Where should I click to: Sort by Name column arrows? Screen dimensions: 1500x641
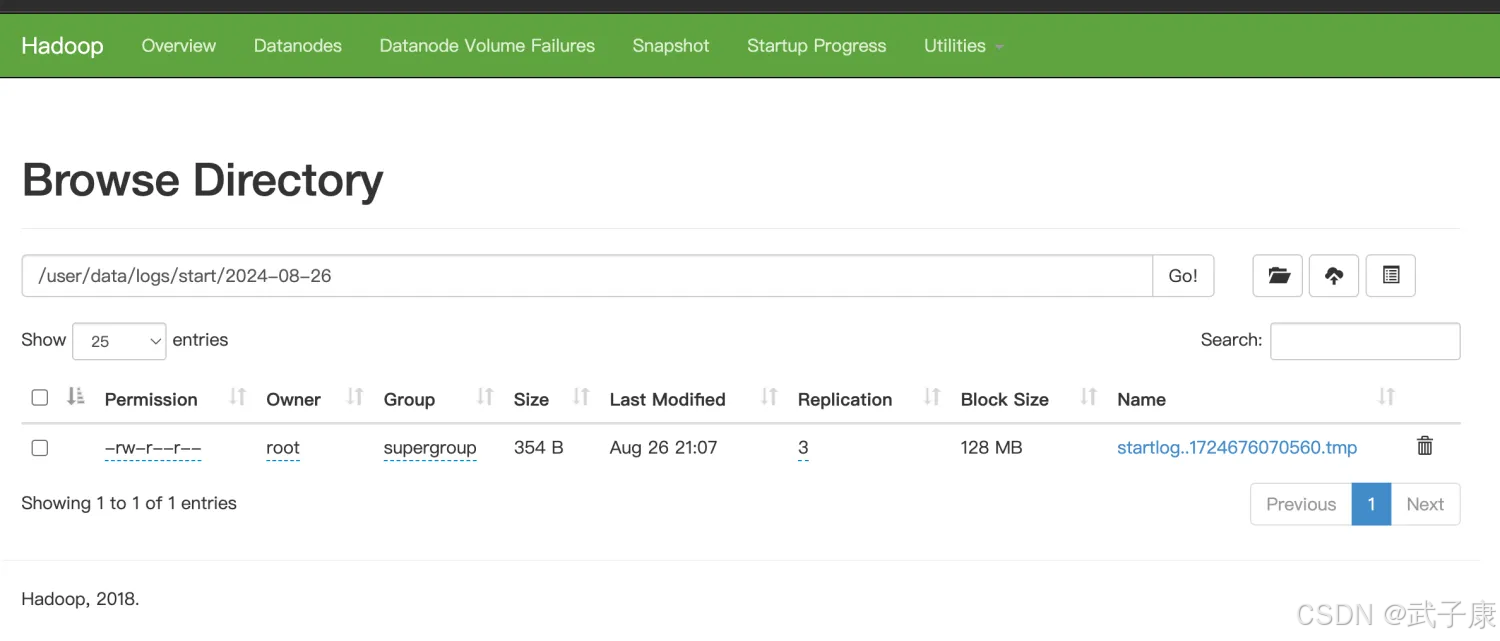point(1386,397)
